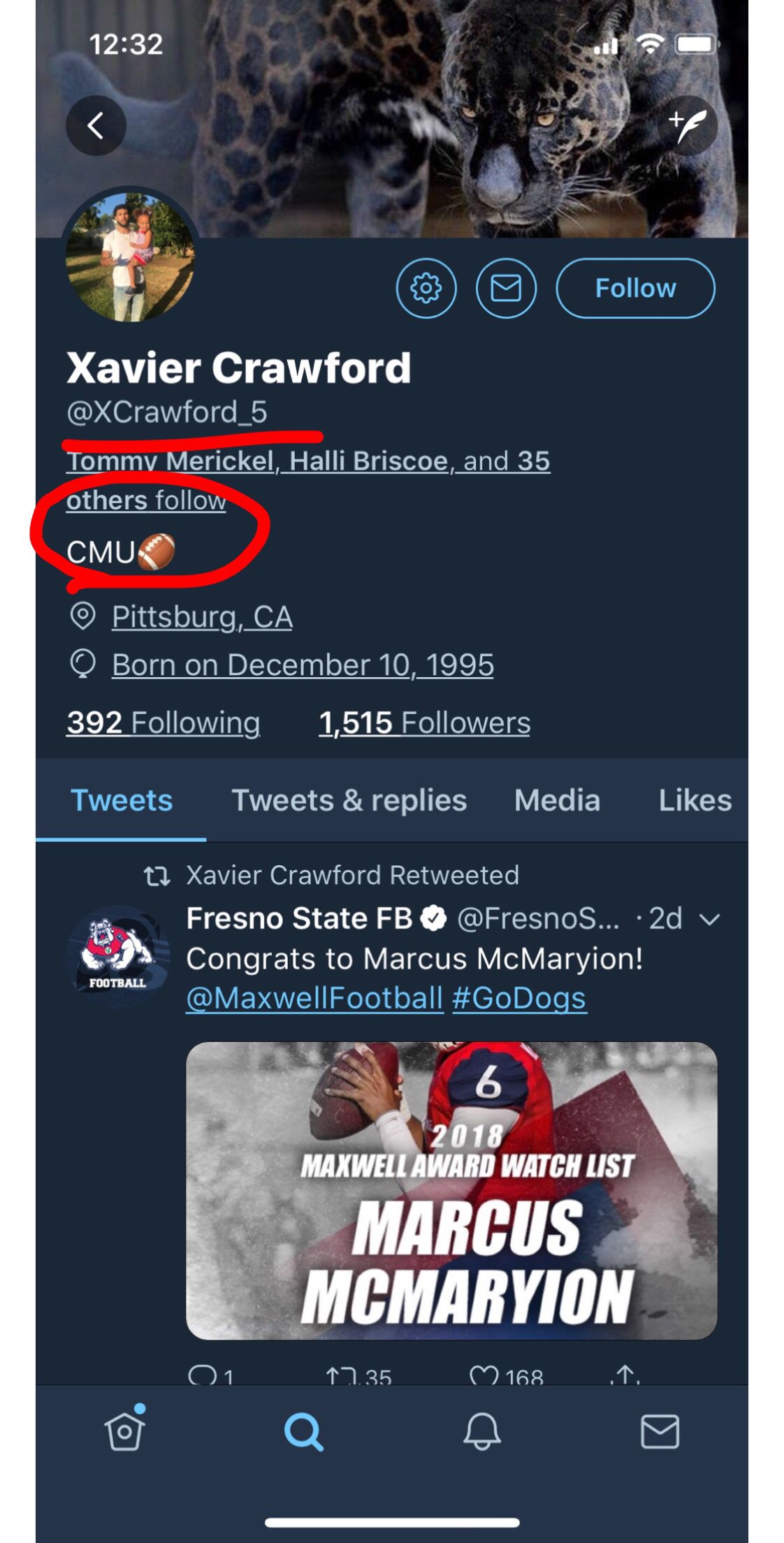Viewport: 784px width, 1543px height.
Task: Open the 392 Following list
Action: tap(164, 723)
